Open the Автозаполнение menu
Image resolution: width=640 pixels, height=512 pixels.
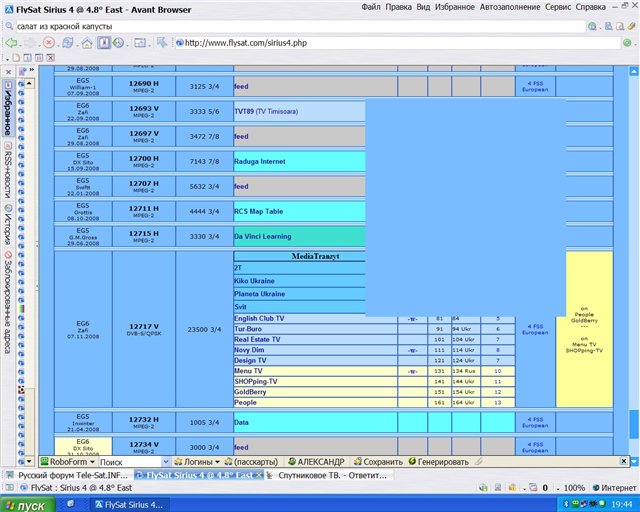[510, 7]
